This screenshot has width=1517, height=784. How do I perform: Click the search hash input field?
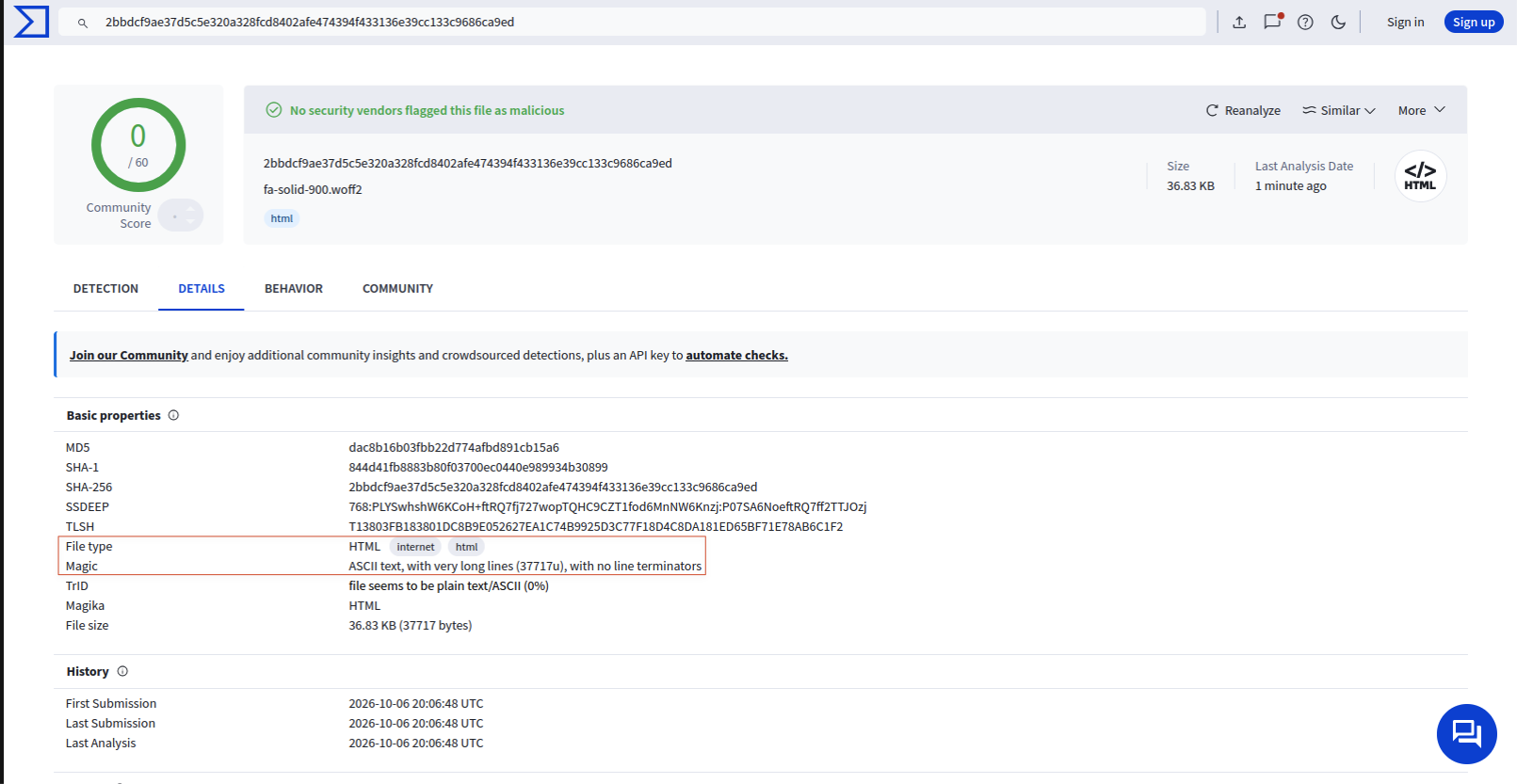click(x=632, y=22)
